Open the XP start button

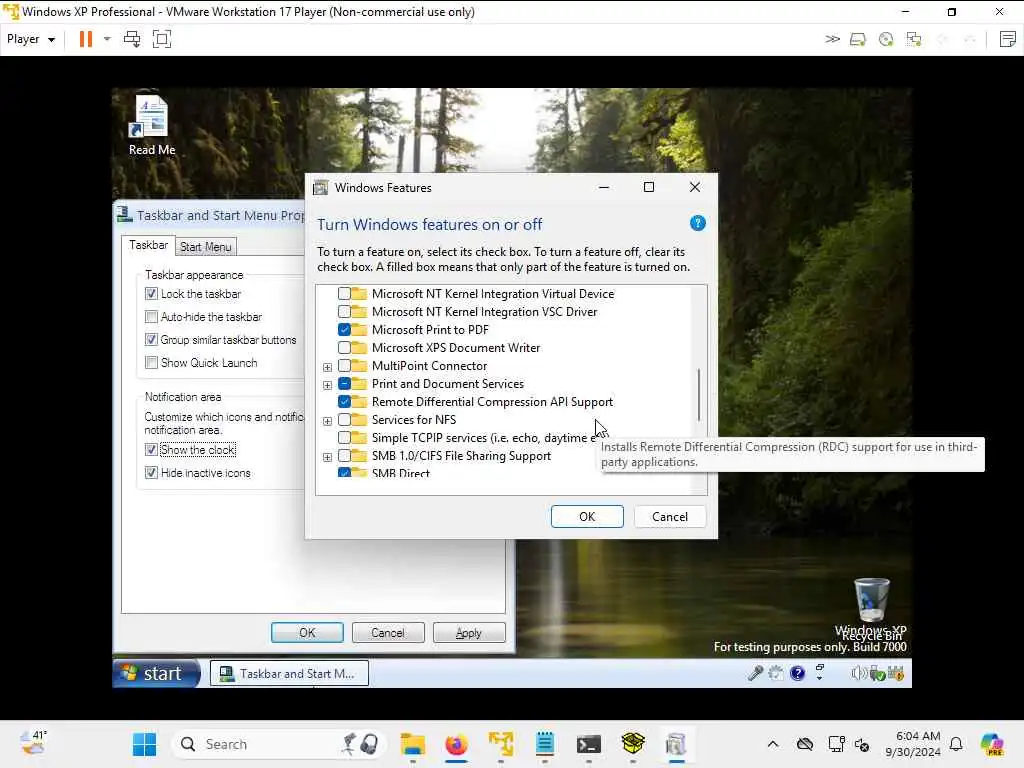[x=156, y=673]
